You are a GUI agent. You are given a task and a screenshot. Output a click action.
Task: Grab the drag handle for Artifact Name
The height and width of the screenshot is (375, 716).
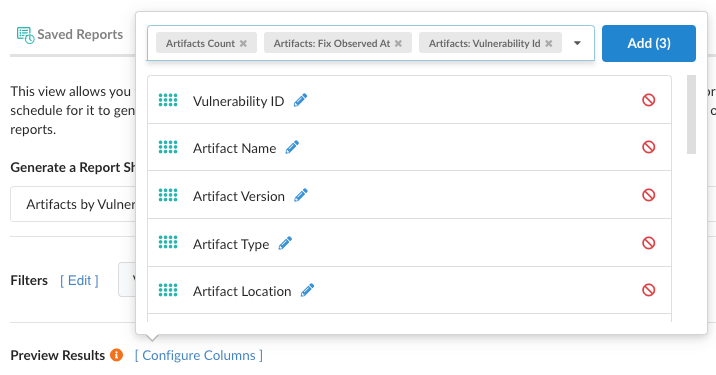point(168,147)
